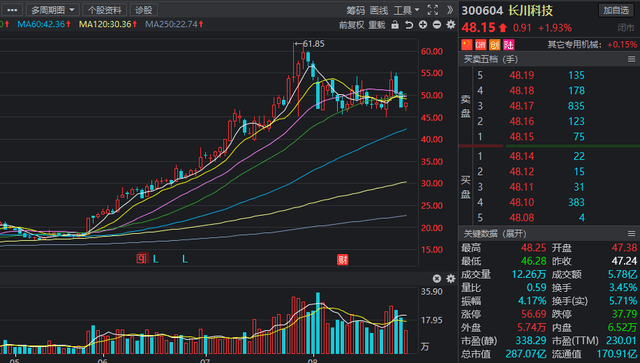
Task: Select buy level 5 price 48.08
Action: [522, 218]
